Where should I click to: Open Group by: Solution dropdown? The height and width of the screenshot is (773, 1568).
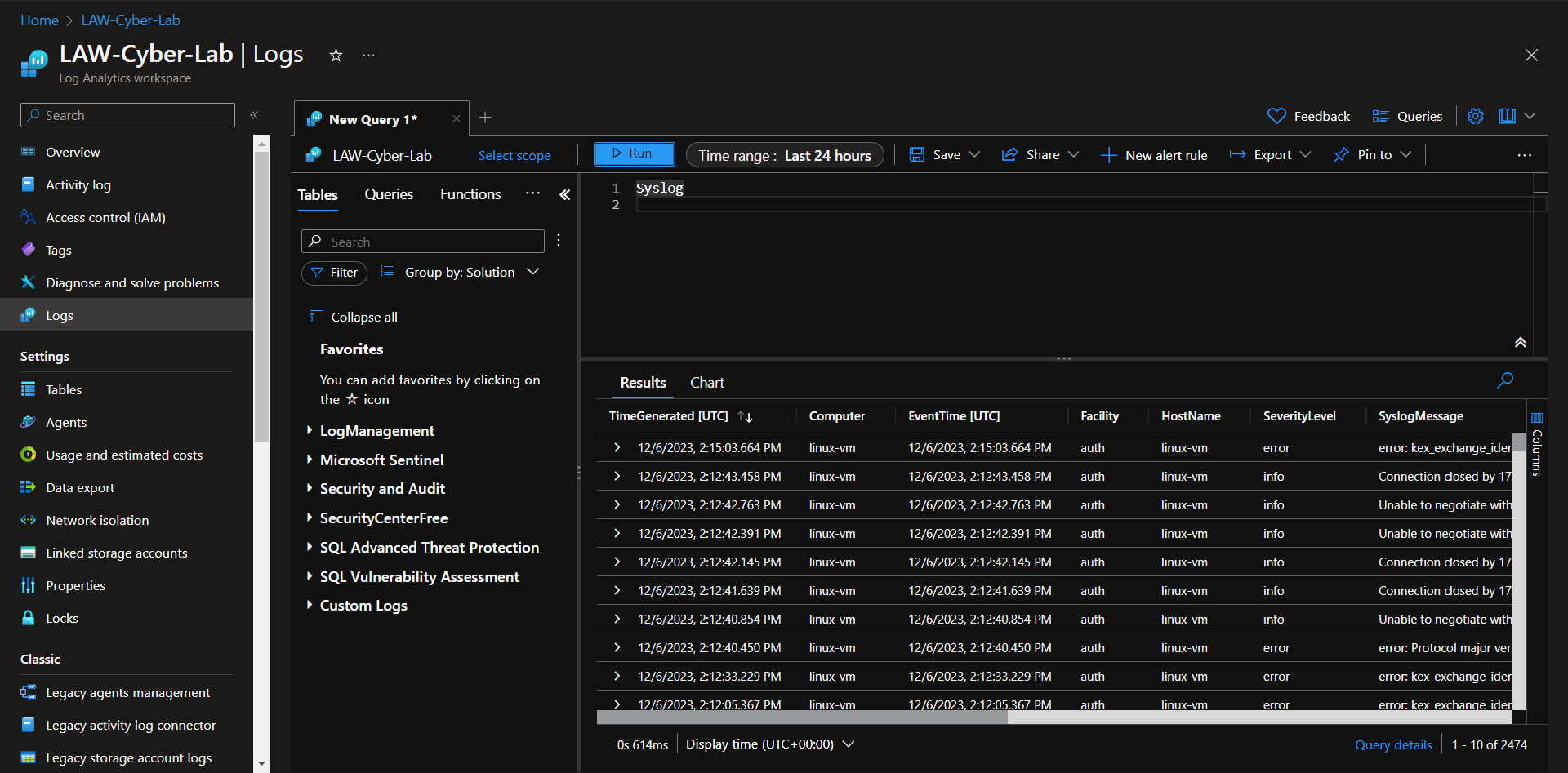pos(460,272)
